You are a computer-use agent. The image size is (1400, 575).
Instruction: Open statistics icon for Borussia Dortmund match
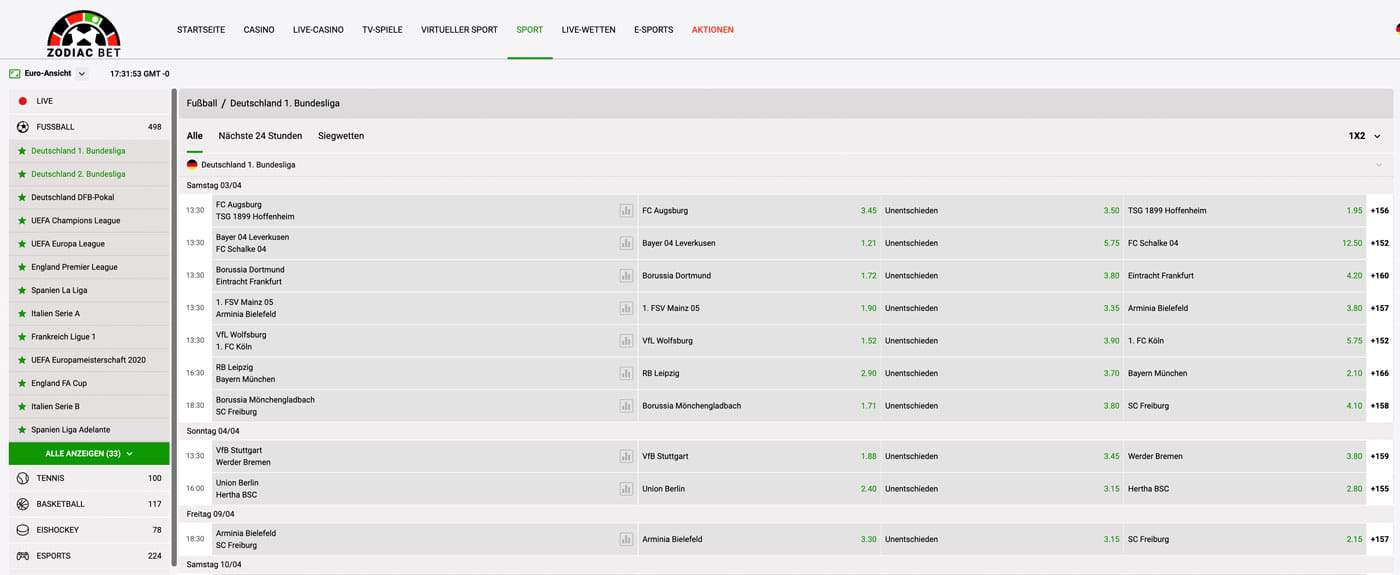tap(626, 275)
